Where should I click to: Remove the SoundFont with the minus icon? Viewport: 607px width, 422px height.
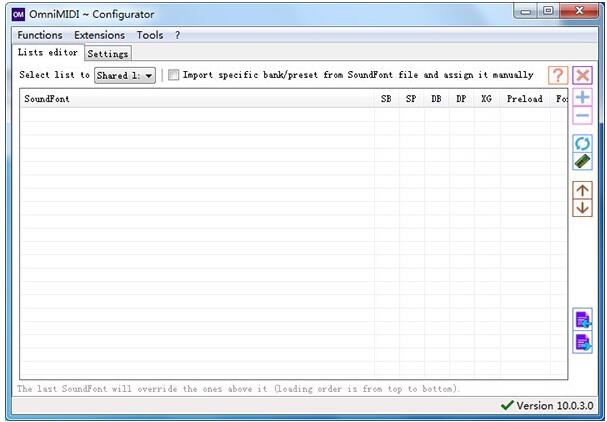[x=582, y=115]
